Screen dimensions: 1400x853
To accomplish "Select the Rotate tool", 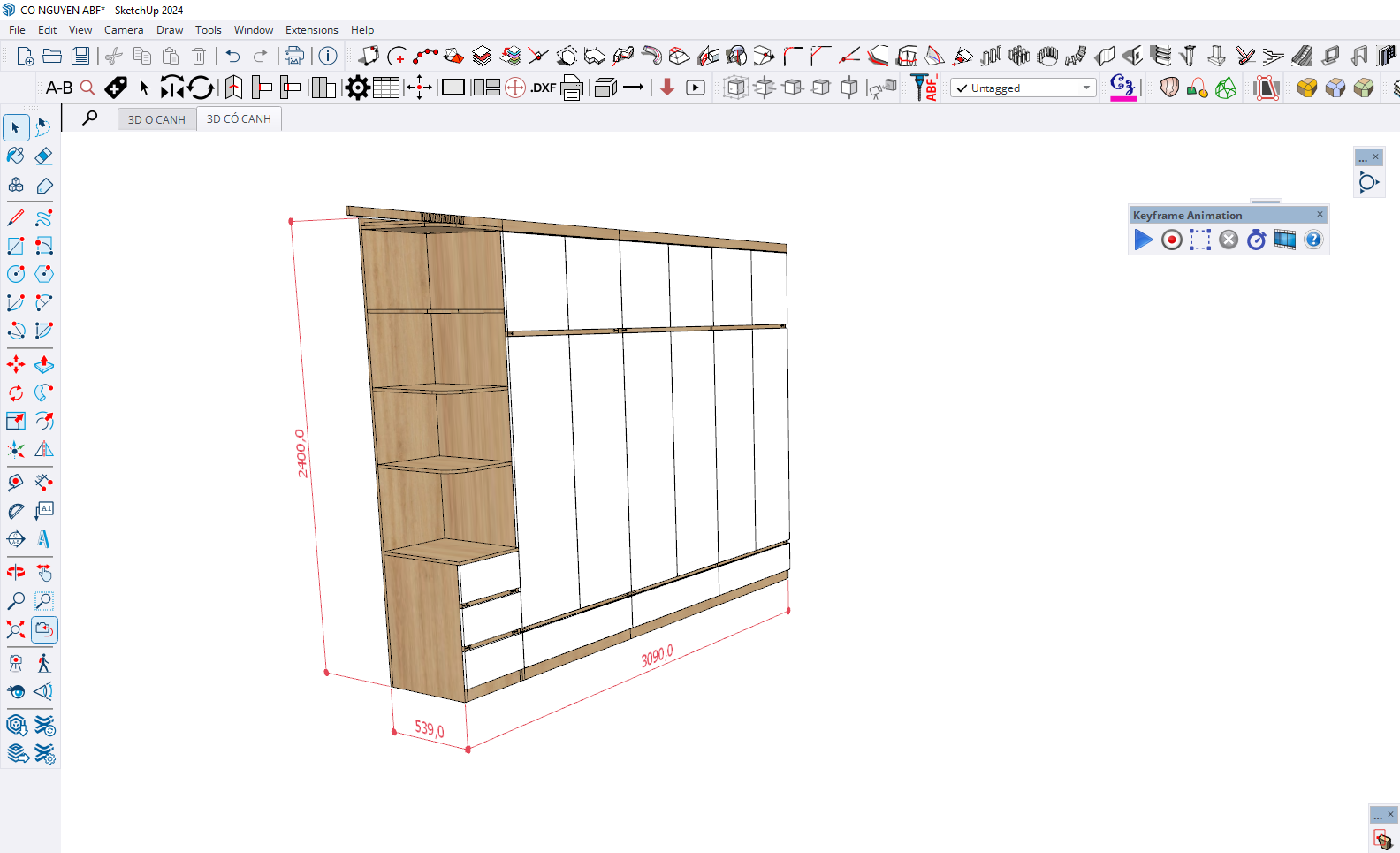I will pyautogui.click(x=16, y=392).
